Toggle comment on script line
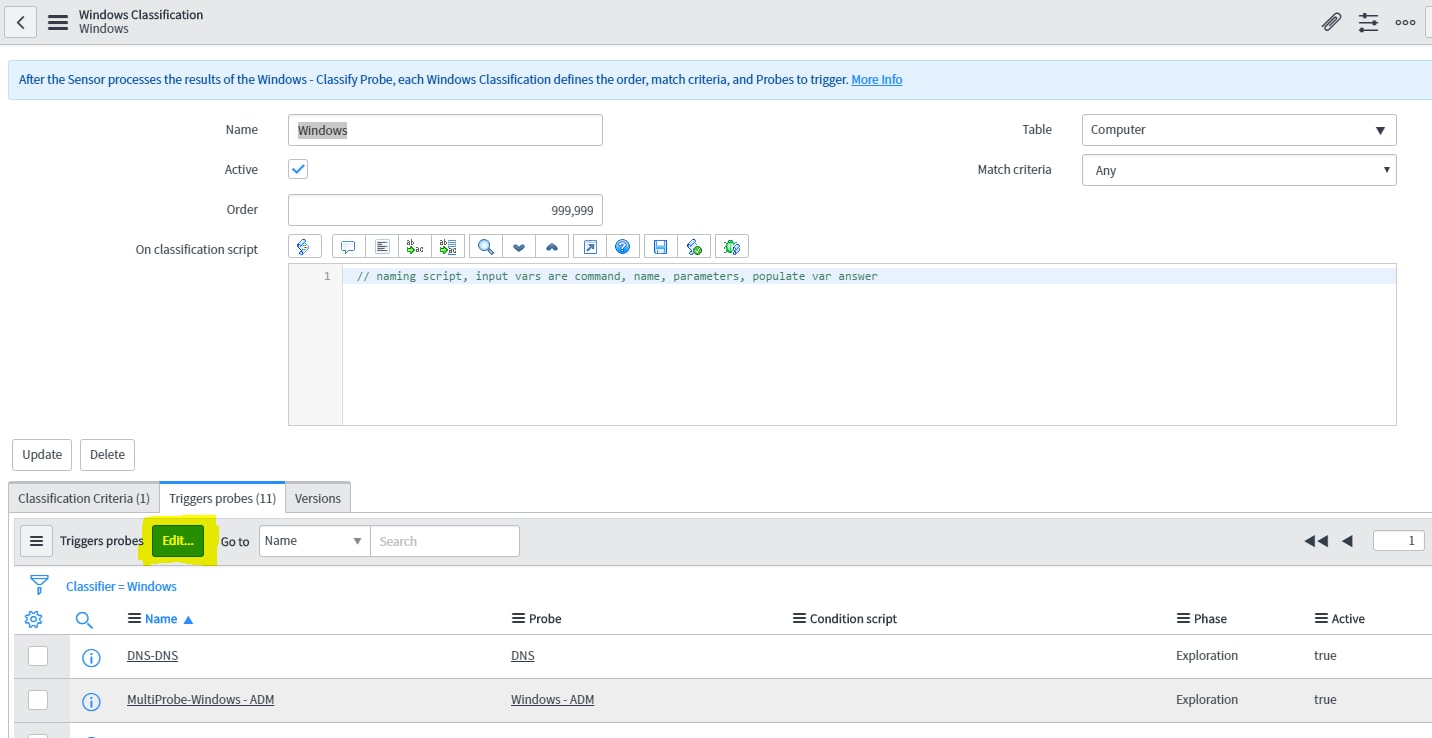Viewport: 1432px width, 738px height. pyautogui.click(x=348, y=246)
